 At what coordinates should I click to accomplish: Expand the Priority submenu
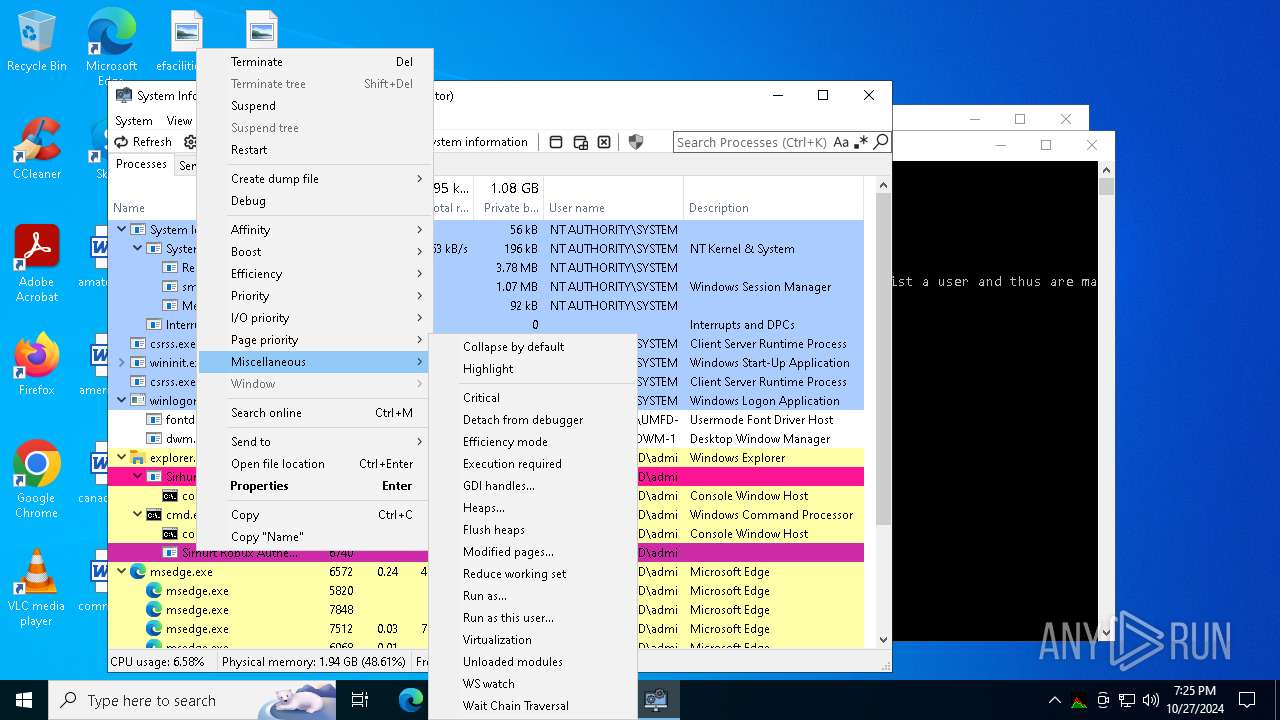[316, 296]
